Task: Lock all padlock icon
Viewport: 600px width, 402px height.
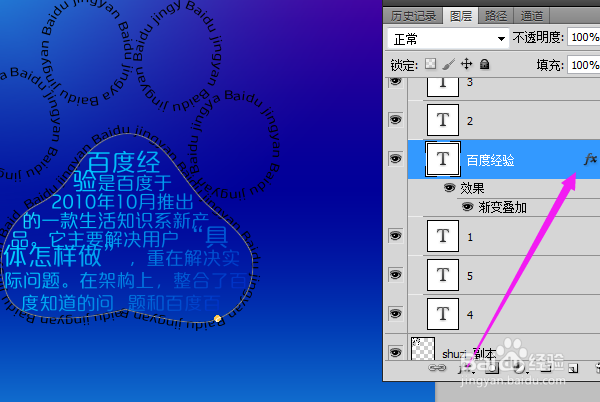Action: 484,64
